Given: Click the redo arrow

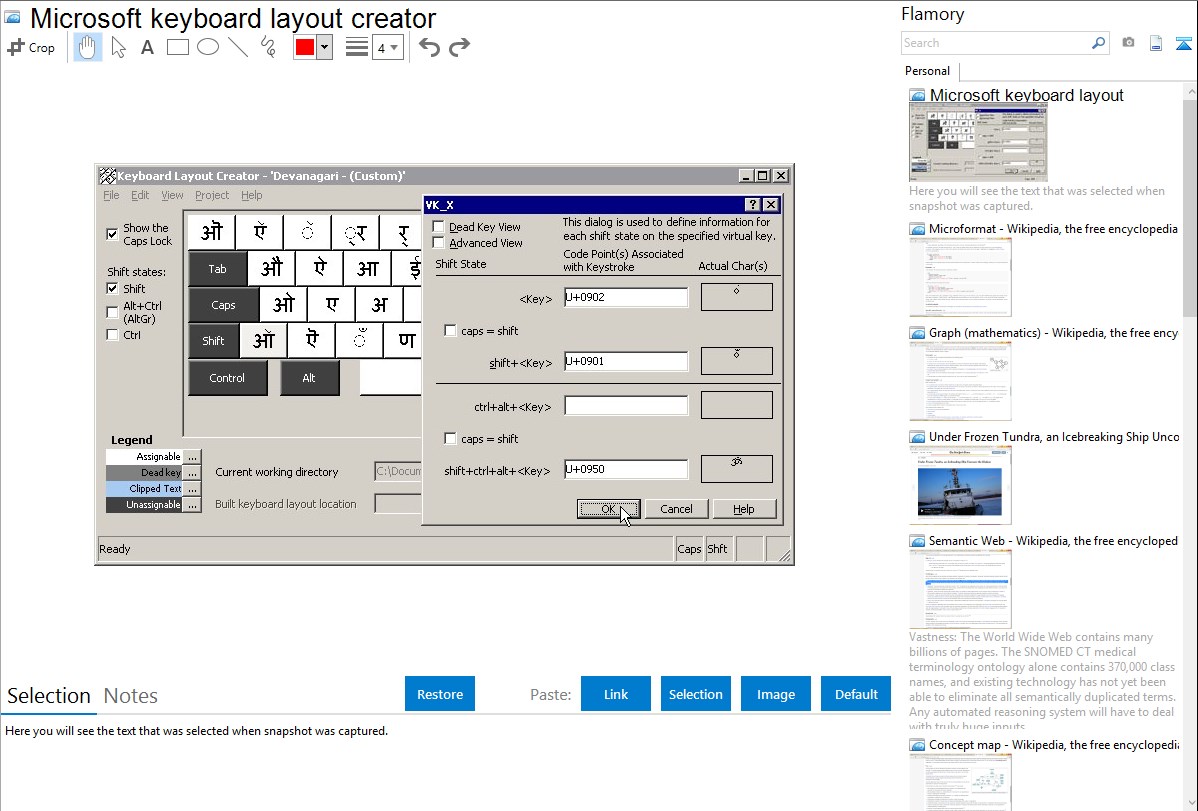Looking at the screenshot, I should (x=459, y=47).
